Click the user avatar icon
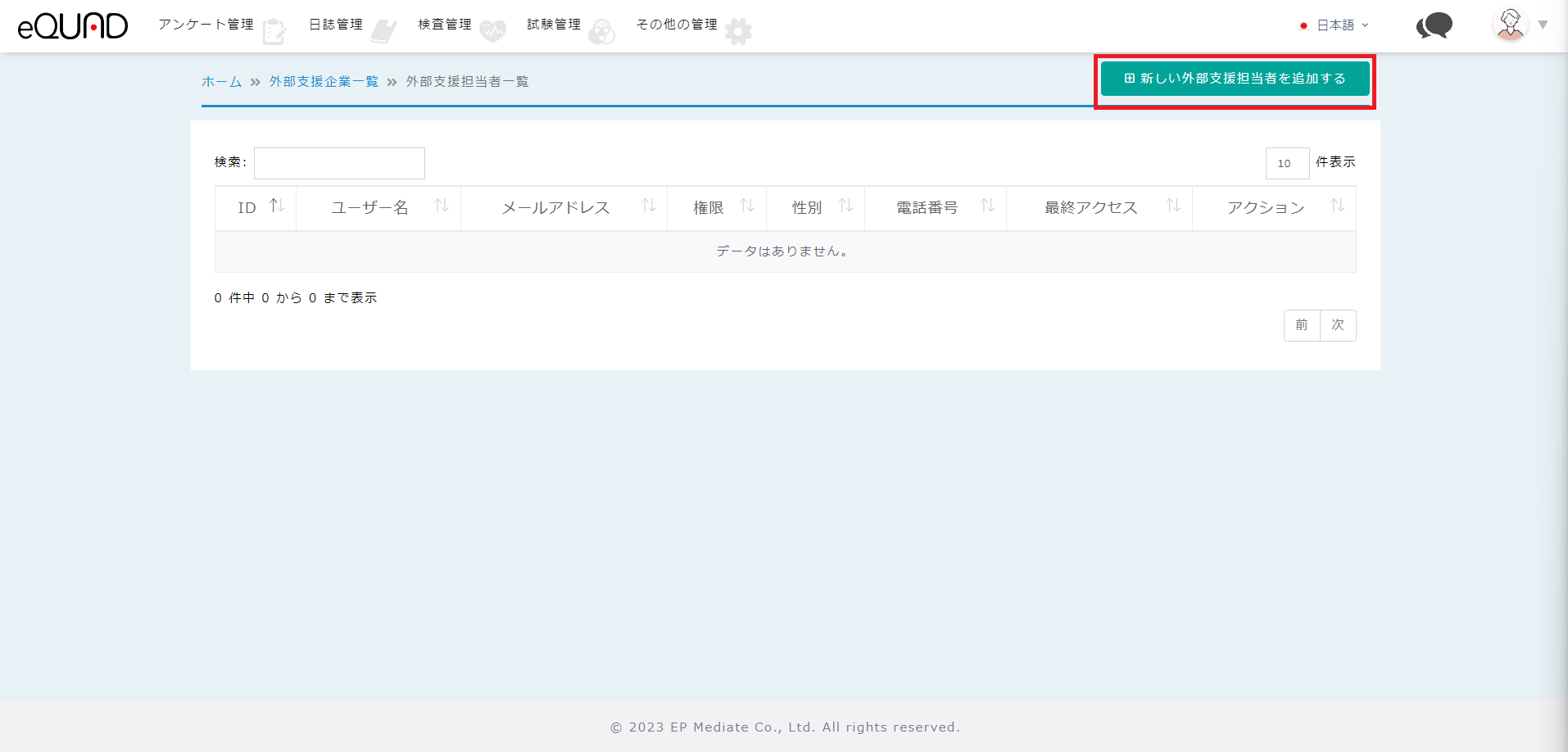The width and height of the screenshot is (1568, 752). (x=1510, y=25)
